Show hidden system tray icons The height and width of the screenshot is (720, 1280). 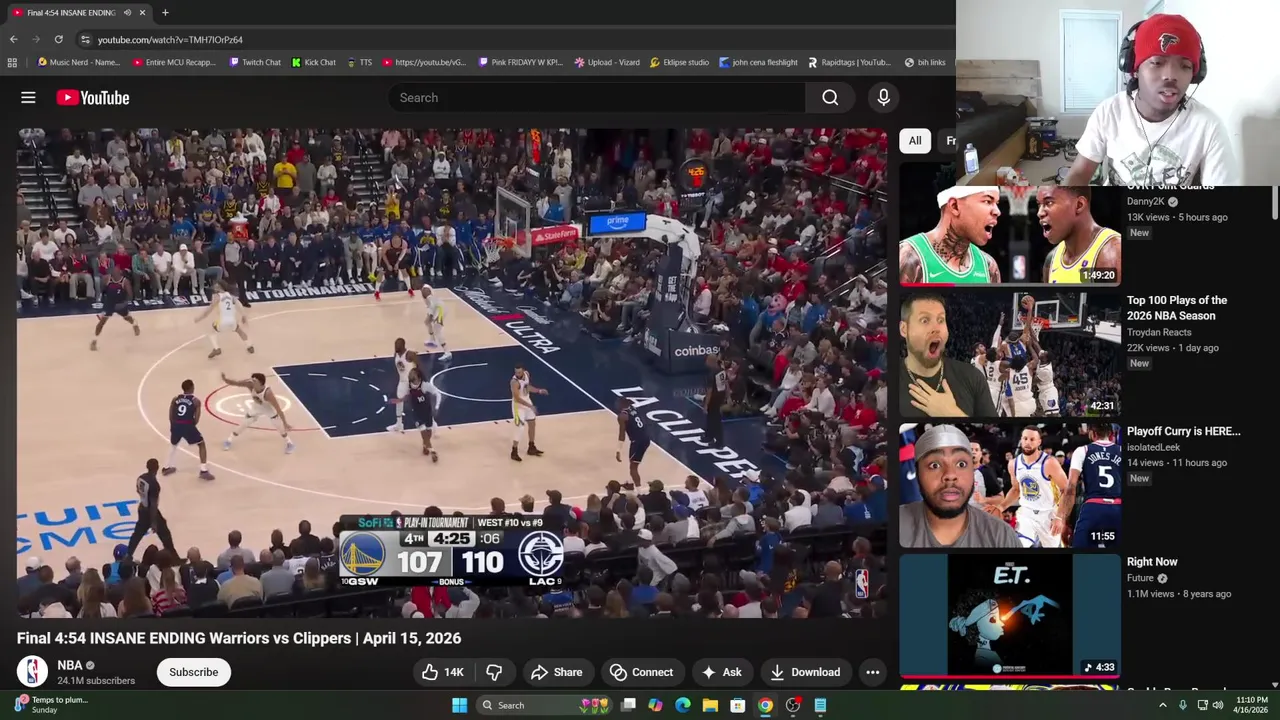[1162, 705]
